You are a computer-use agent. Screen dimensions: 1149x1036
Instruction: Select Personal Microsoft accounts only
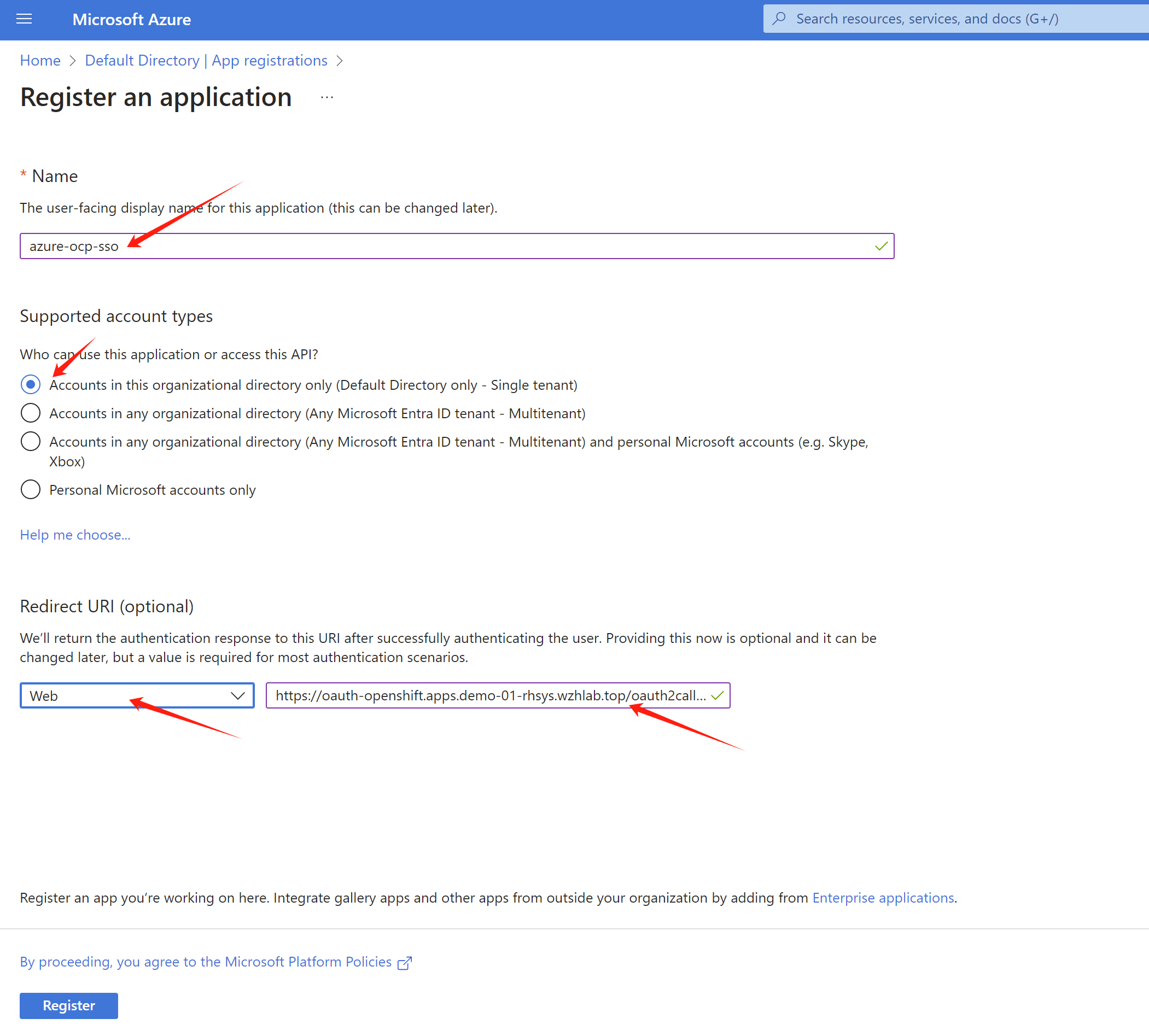click(x=31, y=489)
